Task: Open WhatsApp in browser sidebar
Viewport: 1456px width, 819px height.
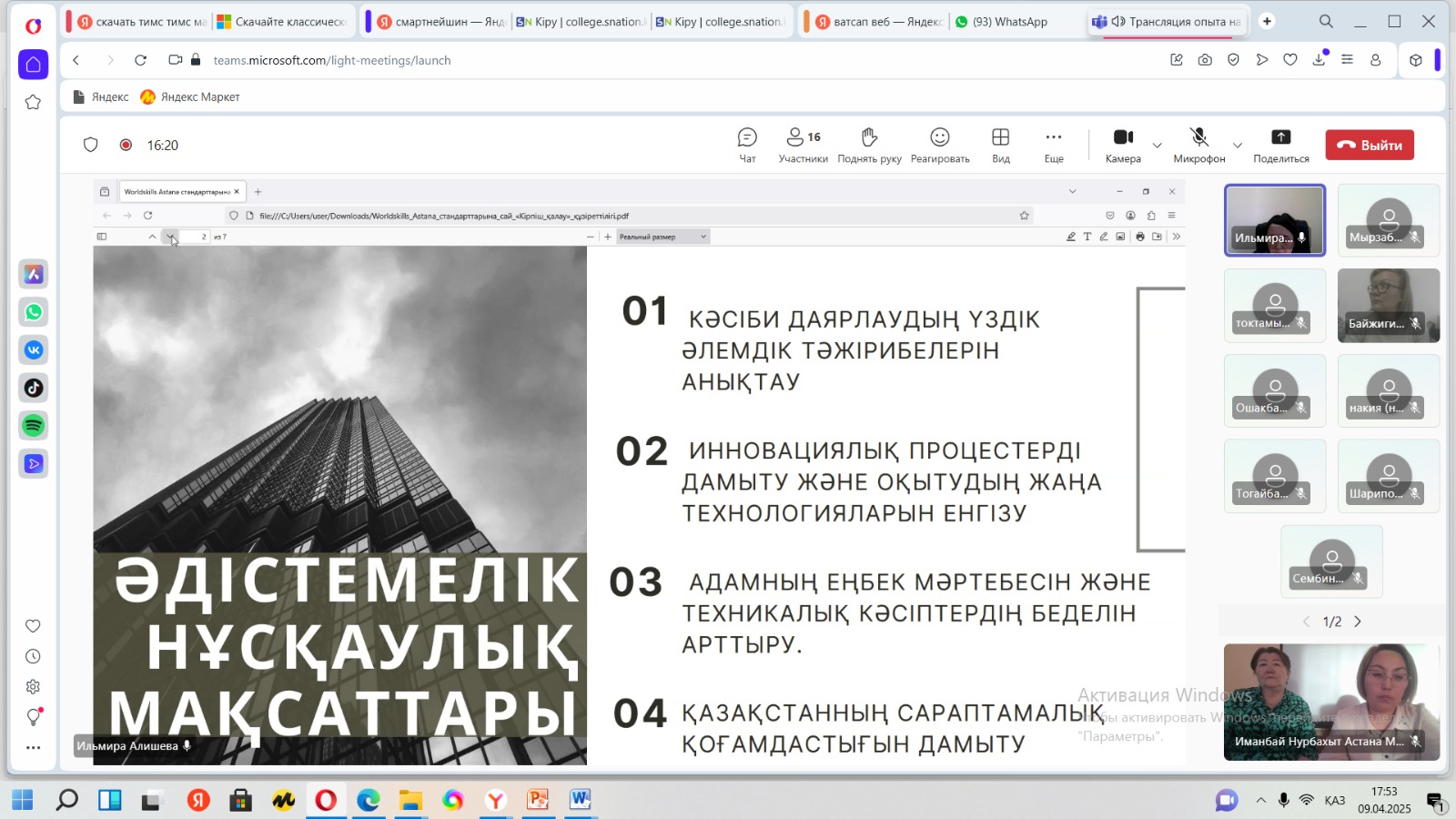Action: [34, 312]
